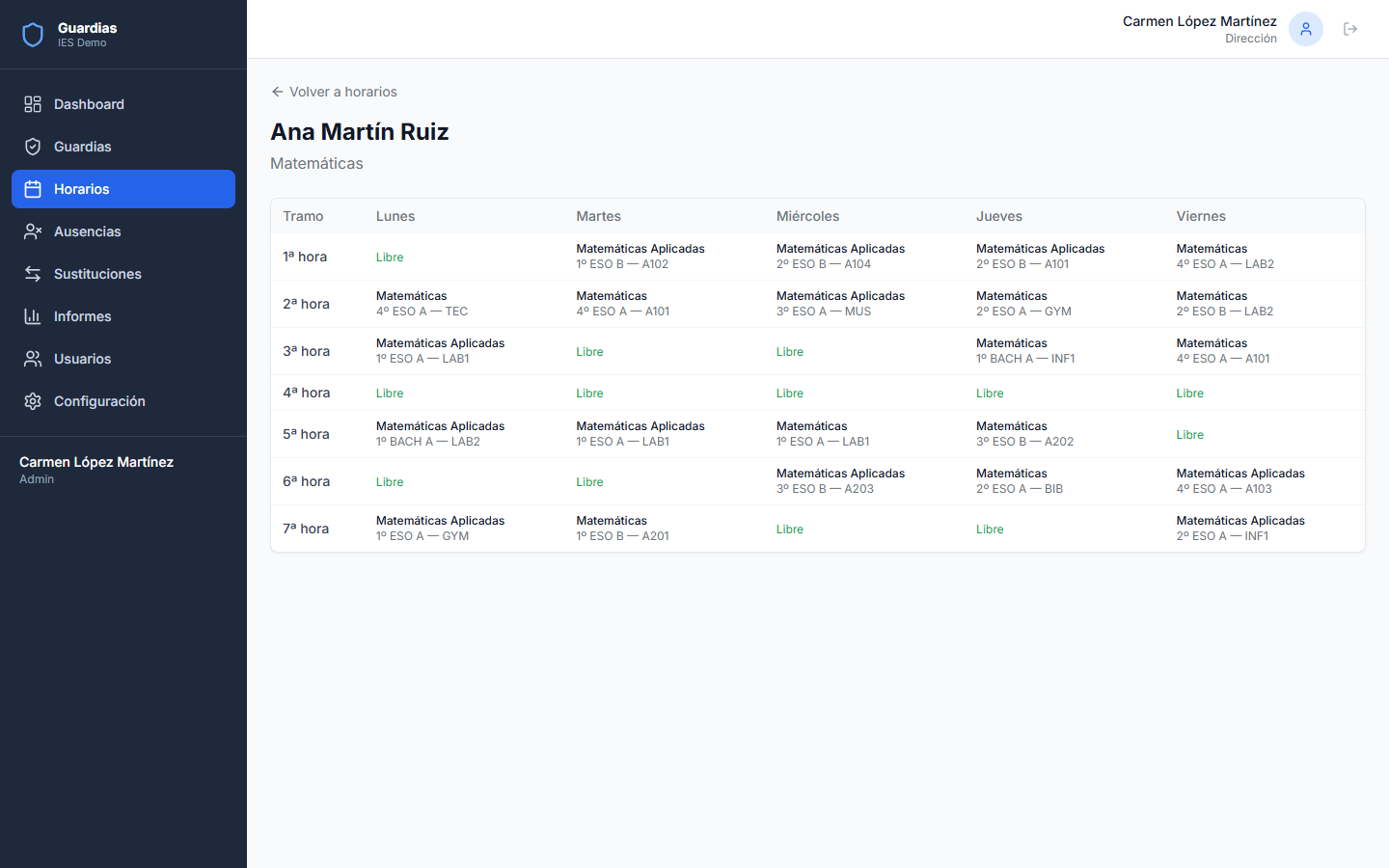The image size is (1389, 868).
Task: Click Volver a horarios link
Action: tap(342, 92)
